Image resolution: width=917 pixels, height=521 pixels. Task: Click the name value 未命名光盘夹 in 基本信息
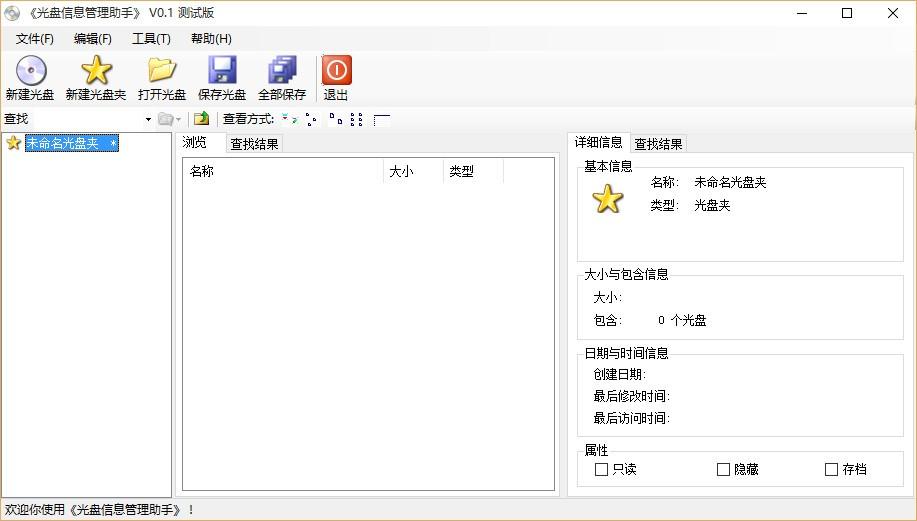(x=730, y=182)
